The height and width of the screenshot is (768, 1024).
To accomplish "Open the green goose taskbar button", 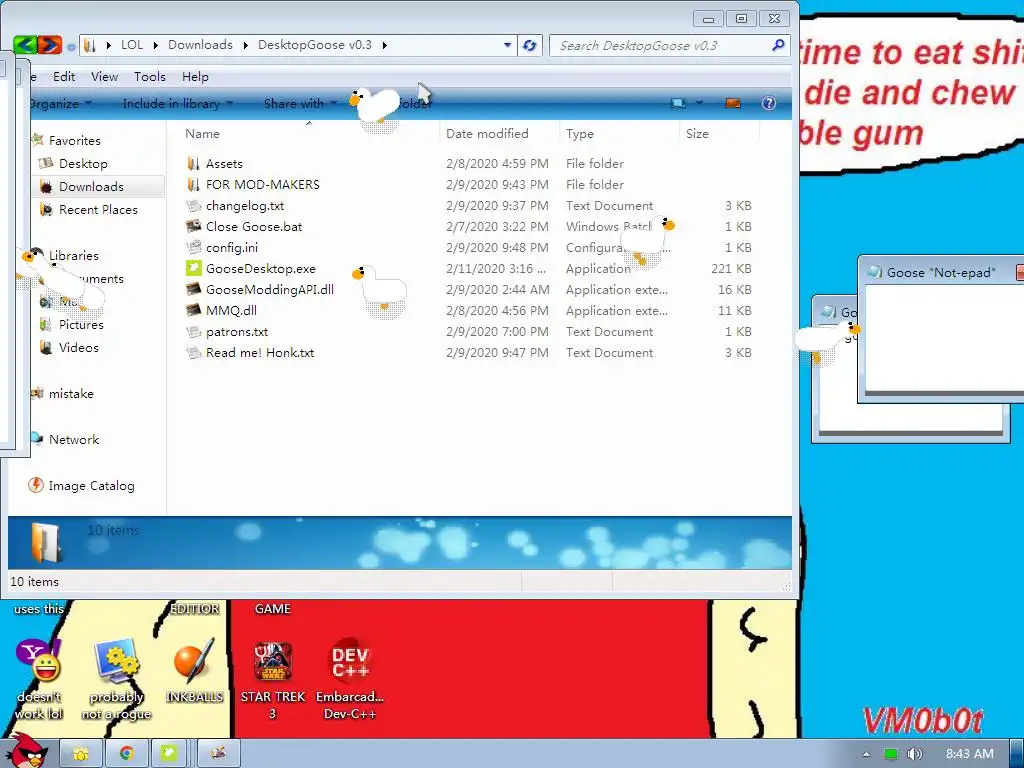I will click(170, 754).
